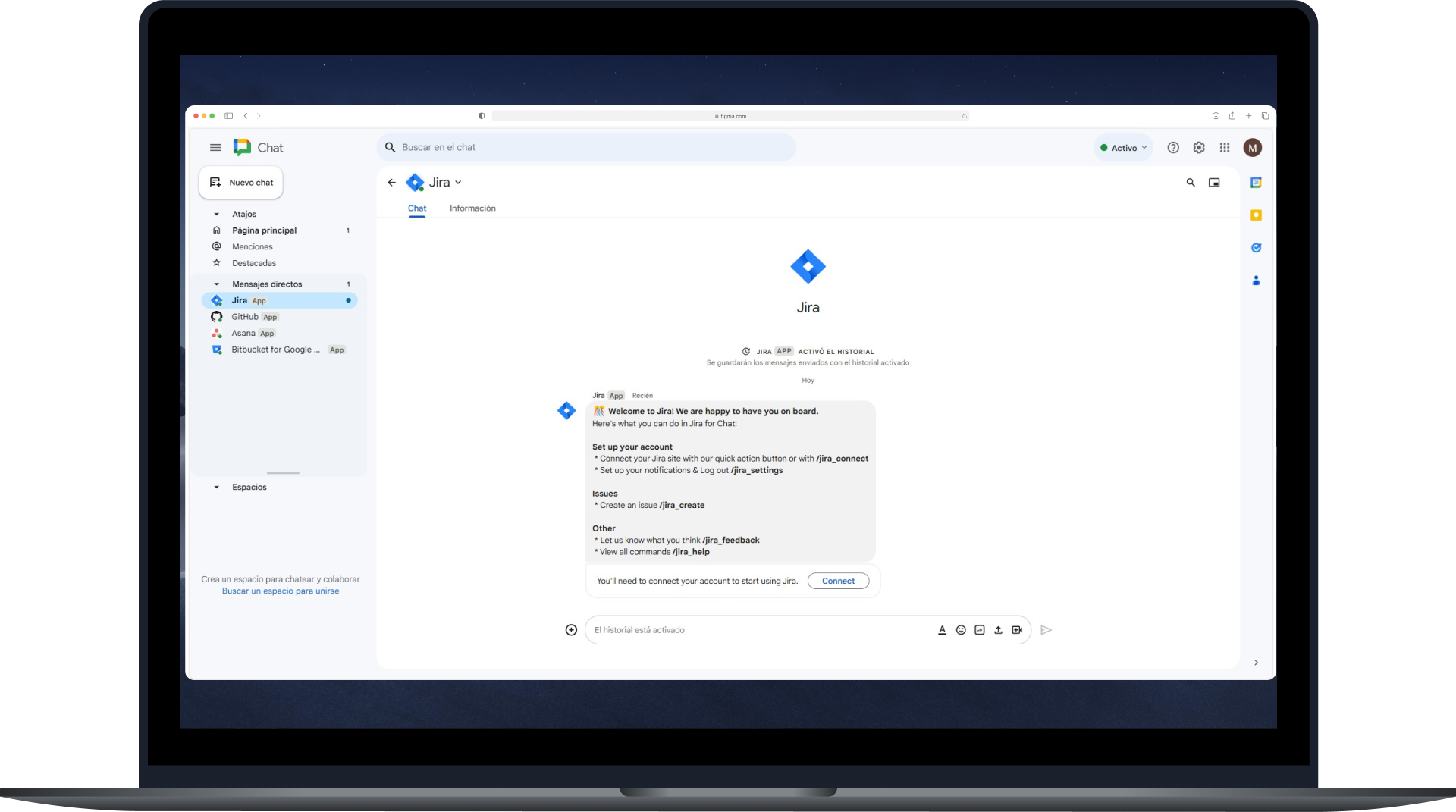This screenshot has height=812, width=1456.
Task: Click the browser address bar
Action: tap(730, 116)
